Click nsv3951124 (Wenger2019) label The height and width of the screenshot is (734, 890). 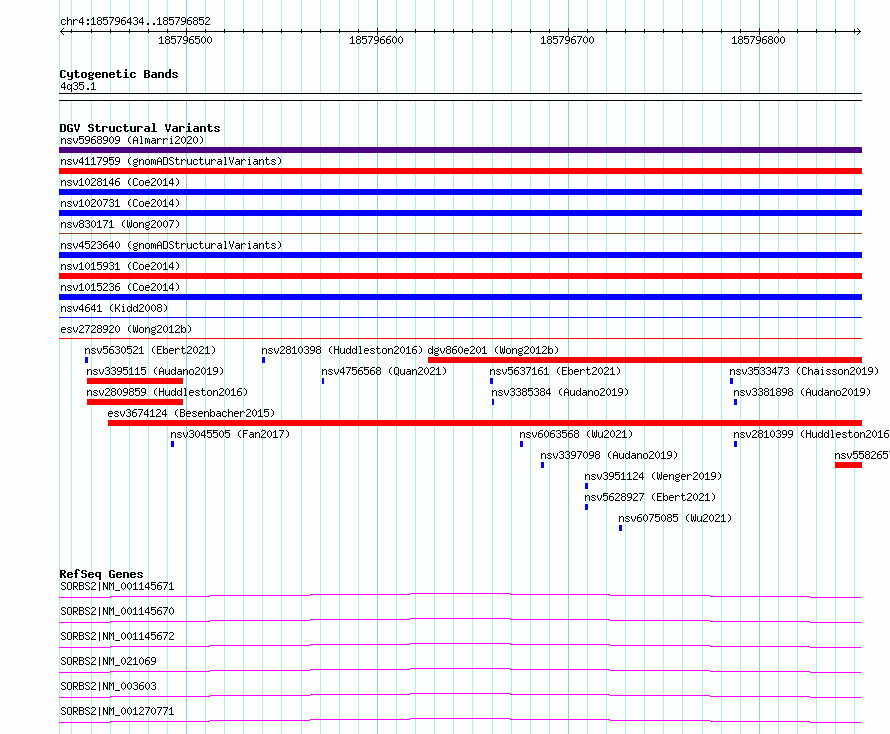653,476
